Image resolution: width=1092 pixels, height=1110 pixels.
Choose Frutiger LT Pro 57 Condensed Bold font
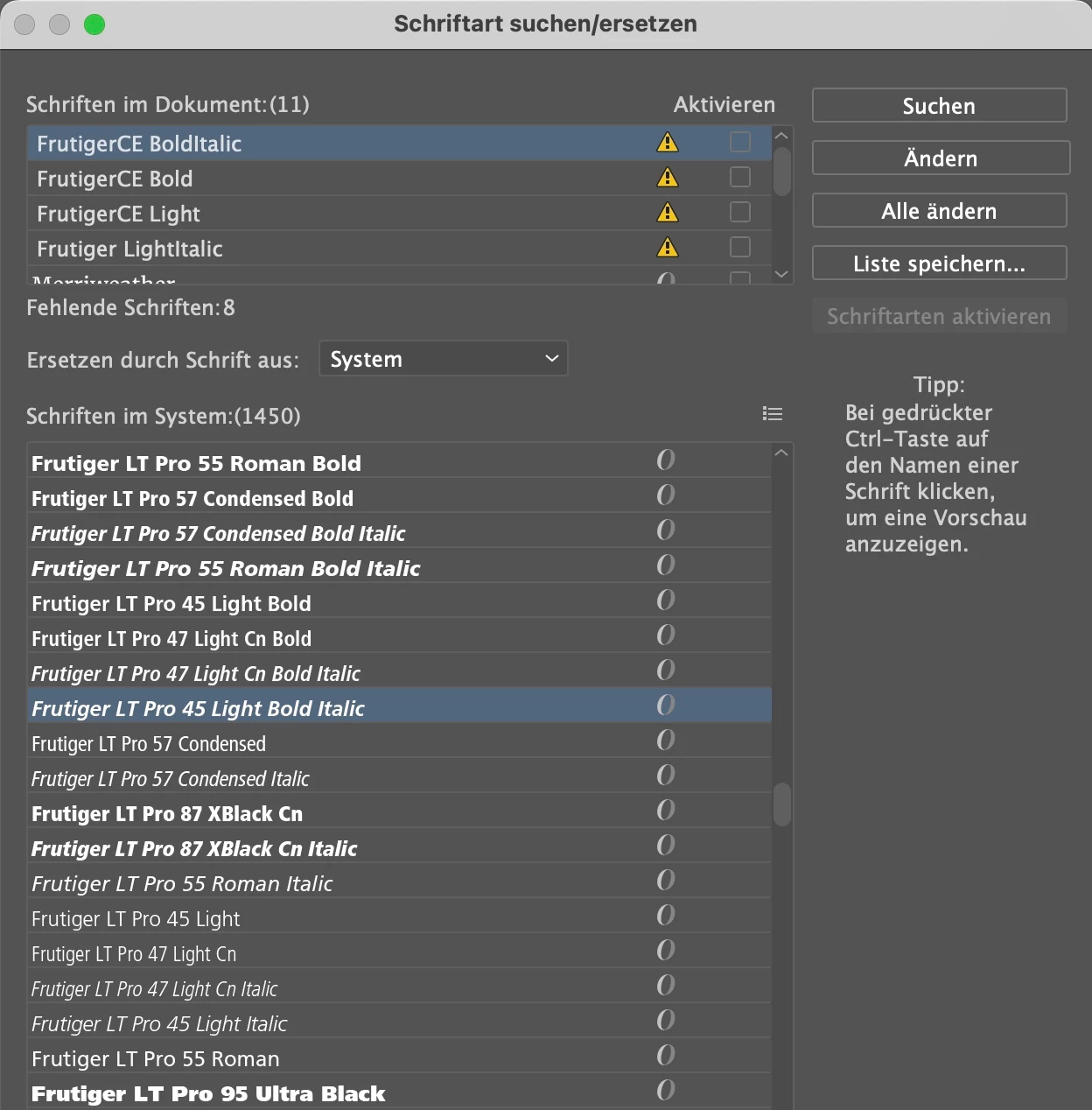click(399, 497)
